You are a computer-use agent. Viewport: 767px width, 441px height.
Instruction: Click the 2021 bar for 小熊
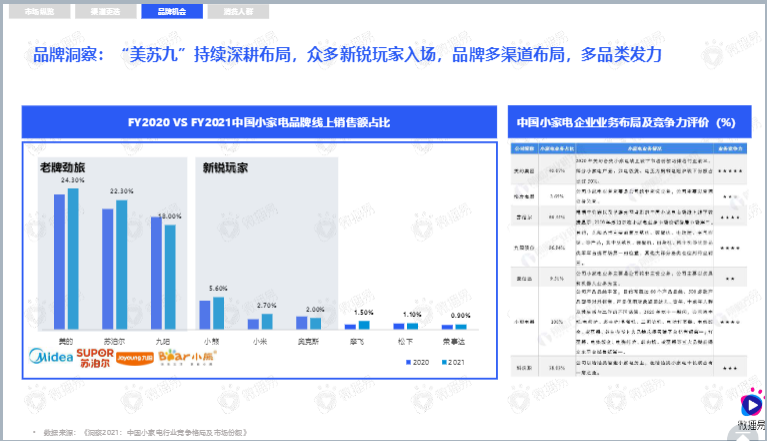pyautogui.click(x=219, y=313)
